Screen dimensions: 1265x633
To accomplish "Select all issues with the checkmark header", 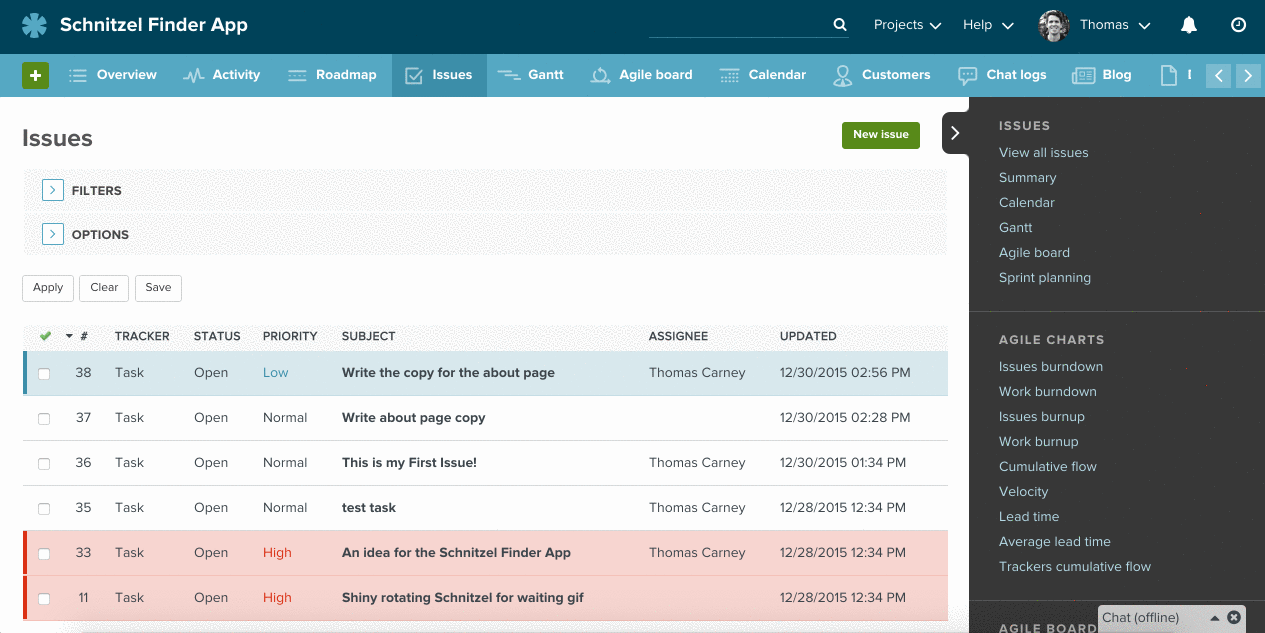I will click(46, 336).
